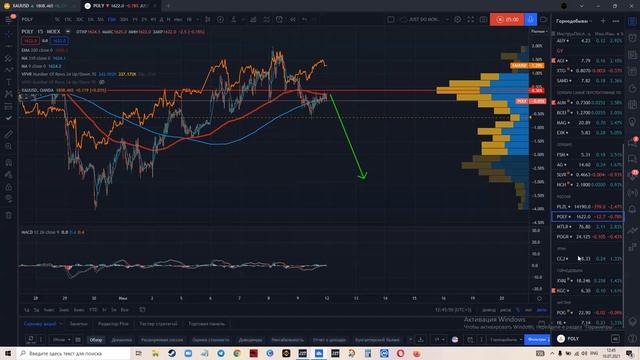Screen dimensions: 640x360
Task: Open Telegram from the taskbar
Action: pyautogui.click(x=221, y=353)
